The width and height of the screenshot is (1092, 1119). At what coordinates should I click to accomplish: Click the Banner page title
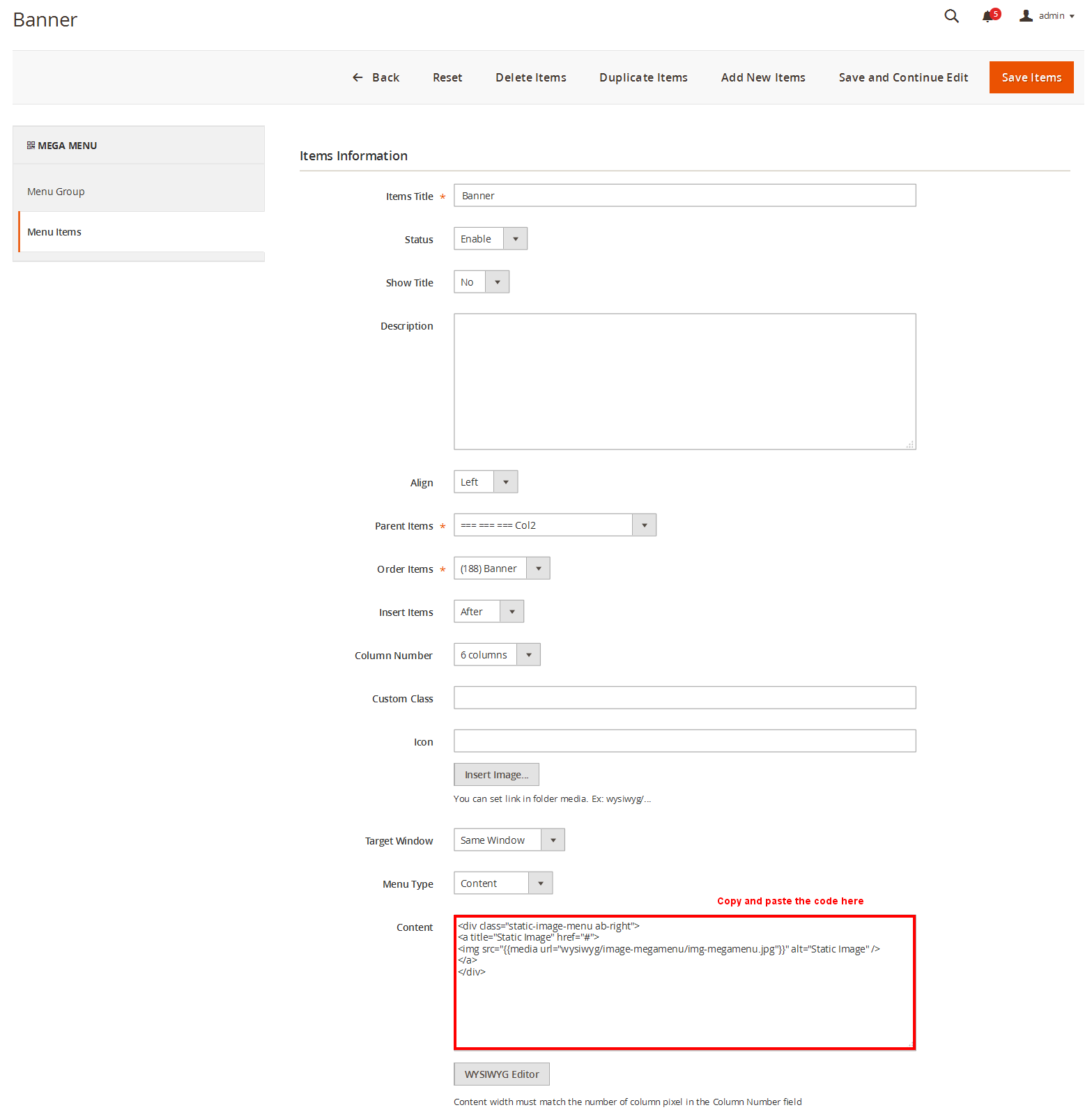click(x=45, y=20)
